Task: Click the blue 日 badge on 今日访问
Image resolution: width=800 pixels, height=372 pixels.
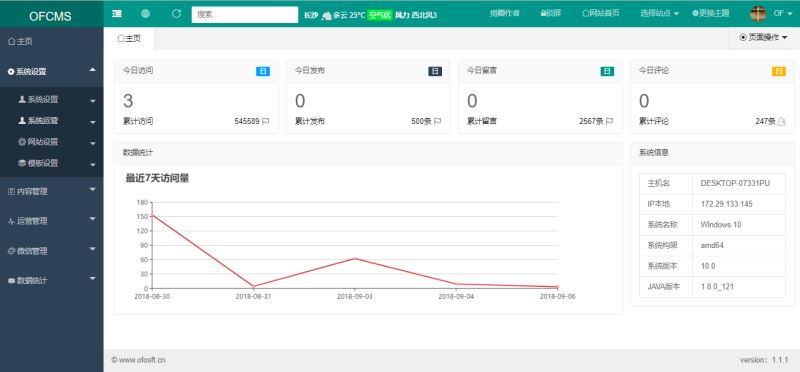Action: [x=263, y=71]
